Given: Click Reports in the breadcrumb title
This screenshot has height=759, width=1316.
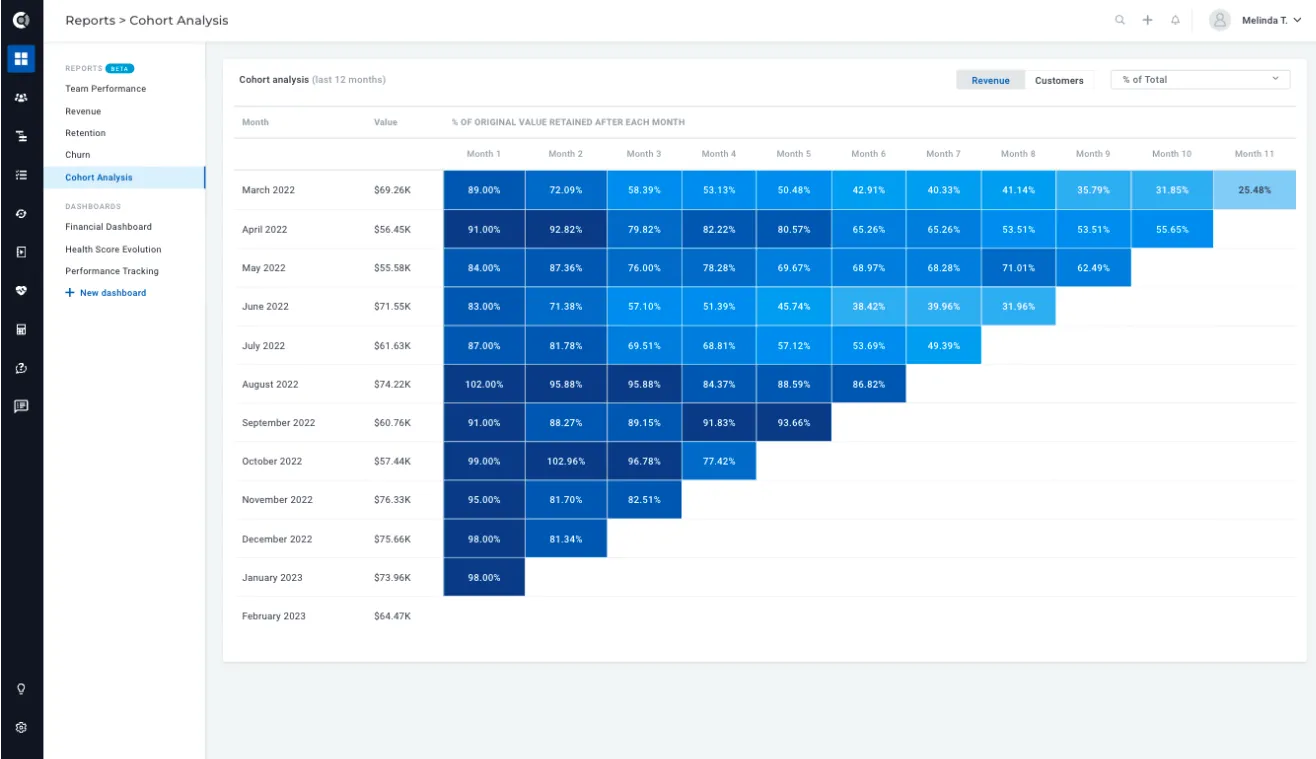Looking at the screenshot, I should [x=88, y=20].
